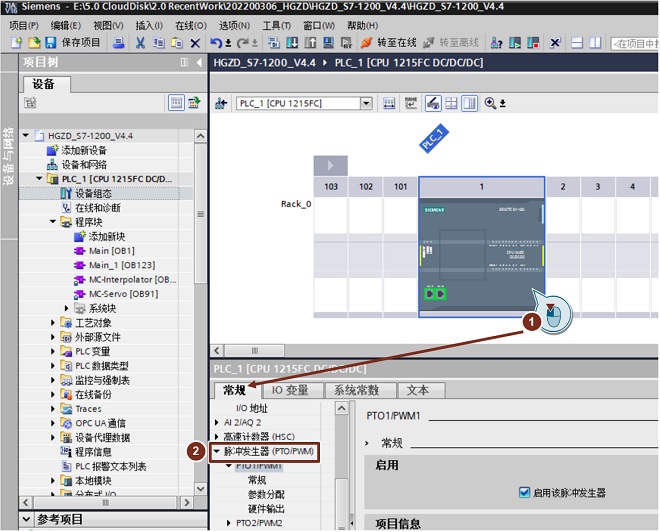Screen dimensions: 660x532
Task: Copy with the toolbar copy icon
Action: click(x=159, y=43)
